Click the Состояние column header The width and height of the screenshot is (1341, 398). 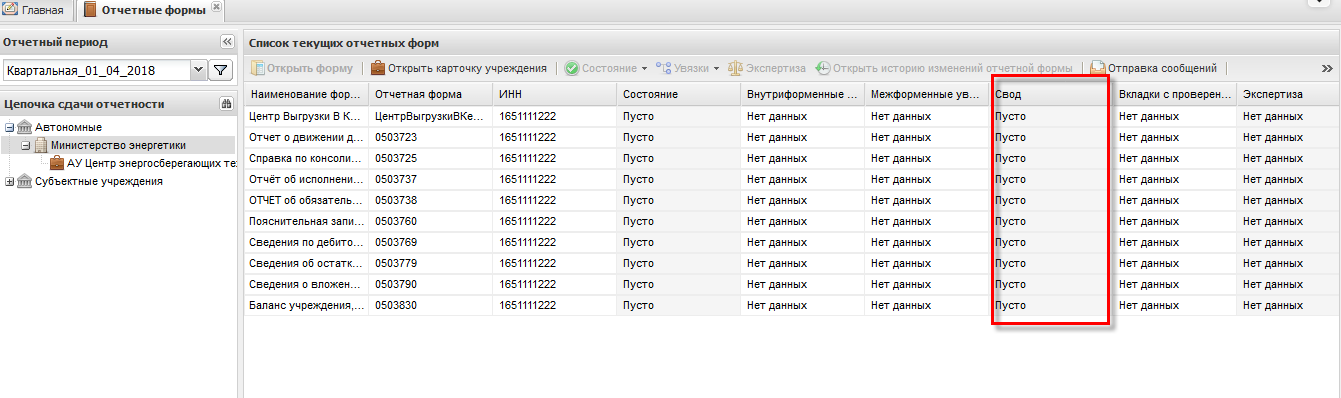pyautogui.click(x=678, y=94)
